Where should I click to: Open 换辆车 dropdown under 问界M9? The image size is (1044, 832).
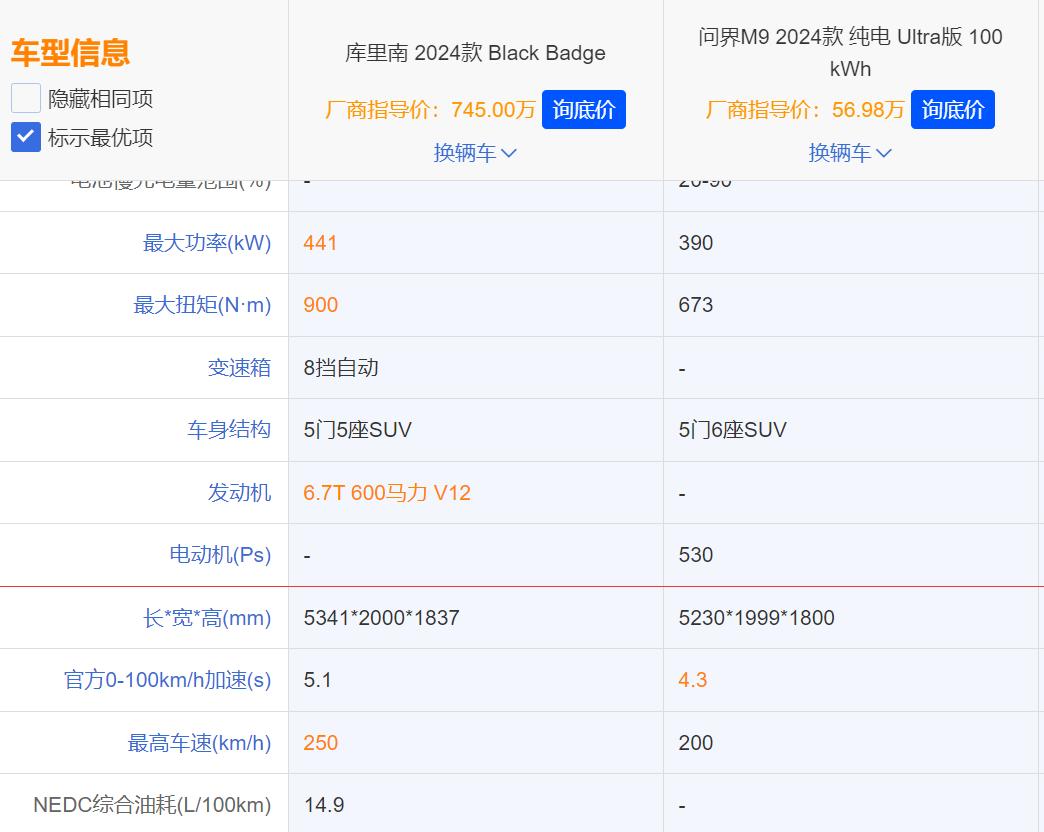tap(850, 153)
